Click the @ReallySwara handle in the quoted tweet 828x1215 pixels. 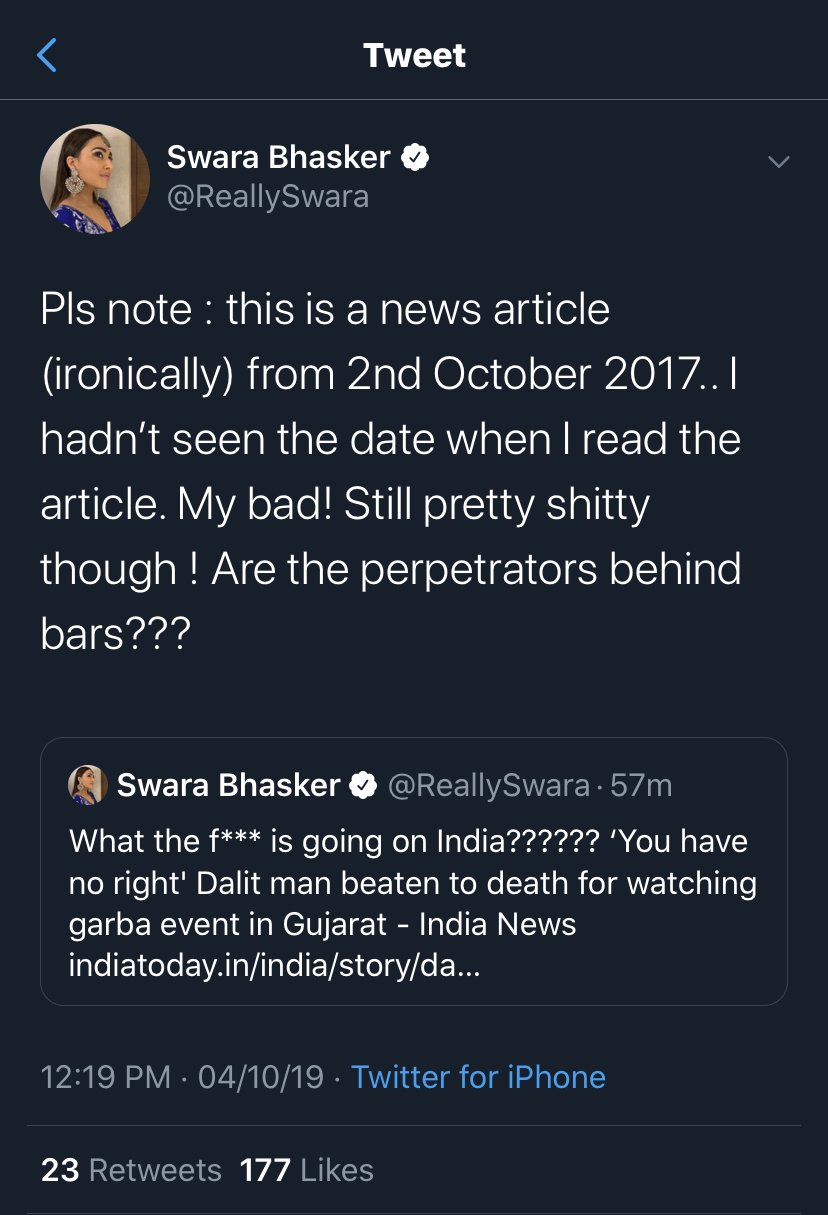(488, 786)
